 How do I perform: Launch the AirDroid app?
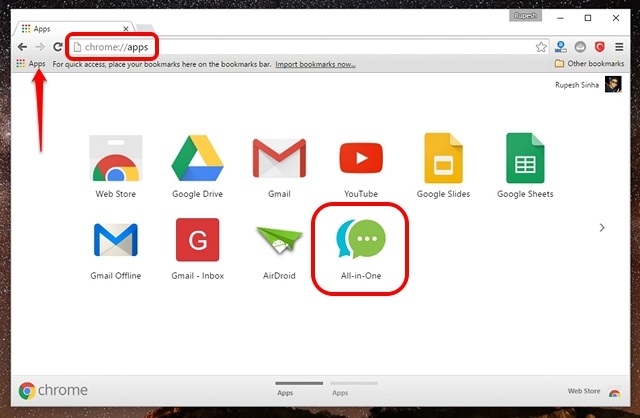click(x=279, y=240)
